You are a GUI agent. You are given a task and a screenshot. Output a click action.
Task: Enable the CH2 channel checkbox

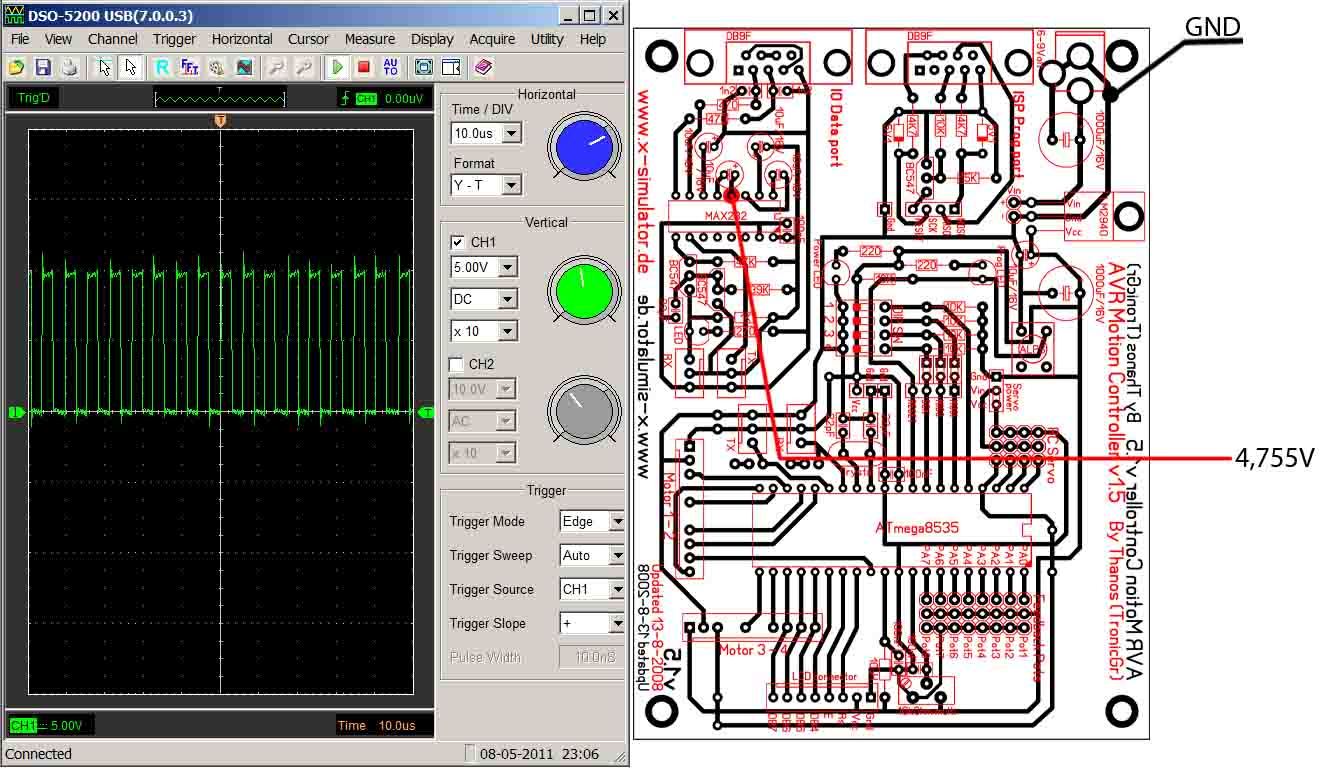[457, 364]
